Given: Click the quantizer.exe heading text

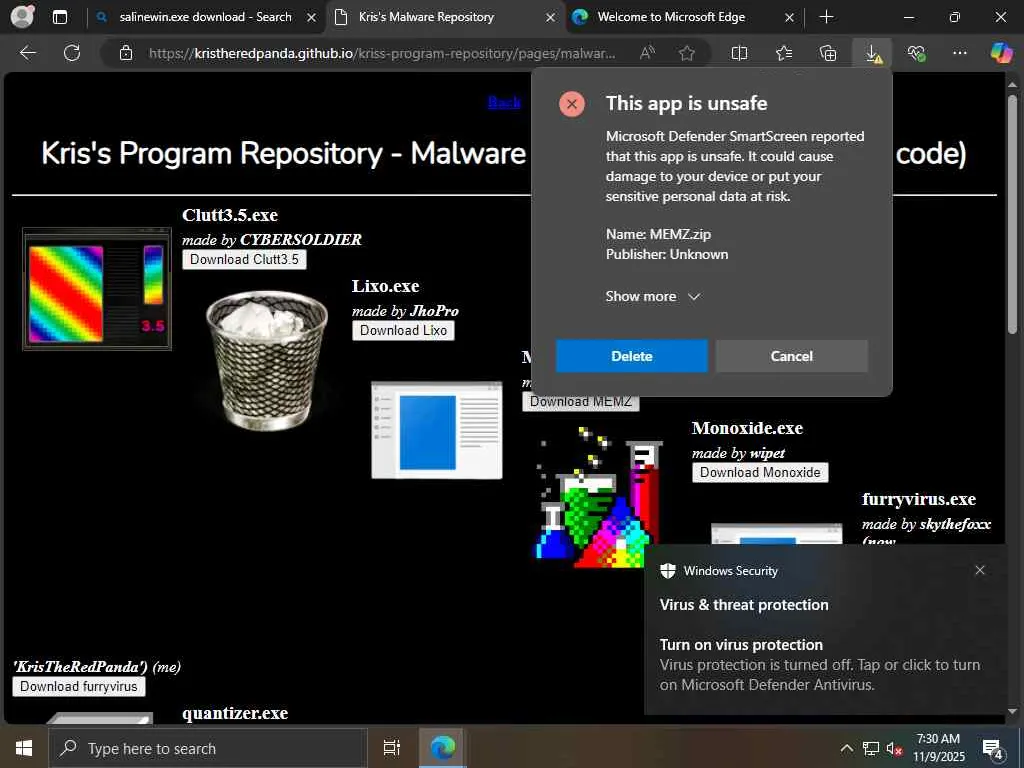Looking at the screenshot, I should point(235,713).
